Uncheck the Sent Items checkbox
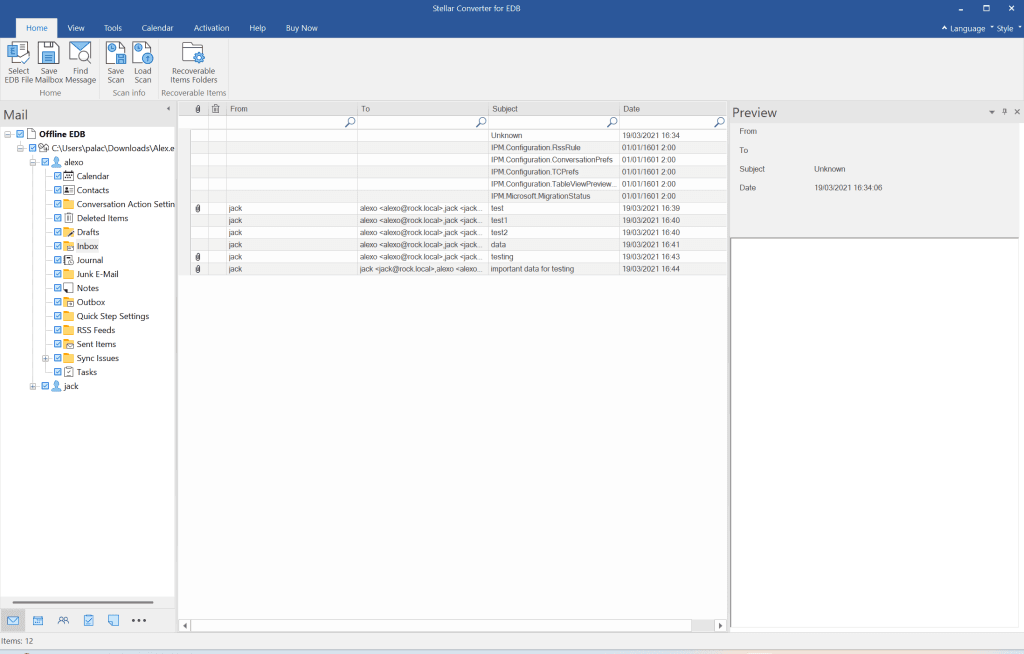Screen dimensions: 1024x654 [x=57, y=344]
